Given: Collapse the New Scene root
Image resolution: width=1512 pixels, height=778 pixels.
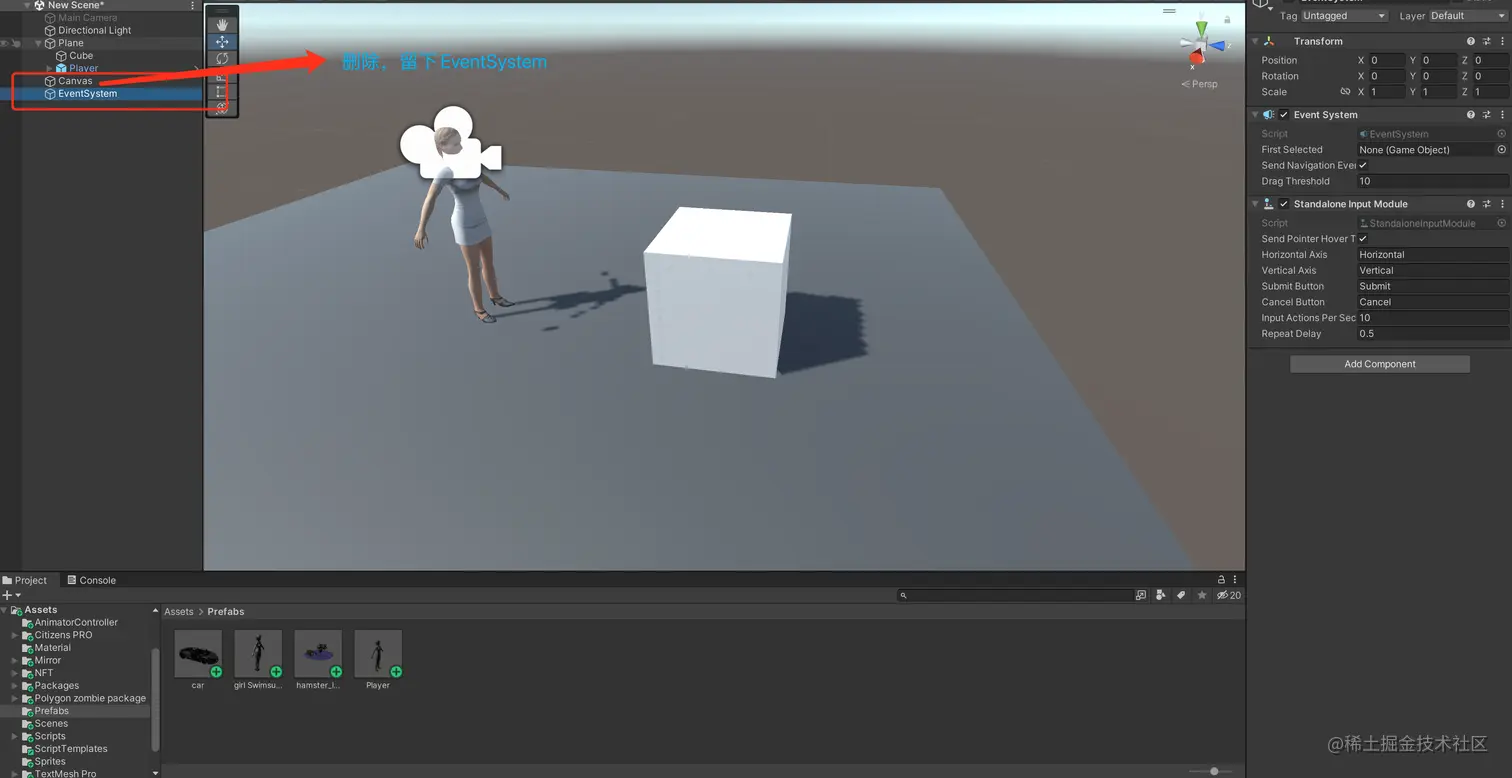Looking at the screenshot, I should click(27, 5).
